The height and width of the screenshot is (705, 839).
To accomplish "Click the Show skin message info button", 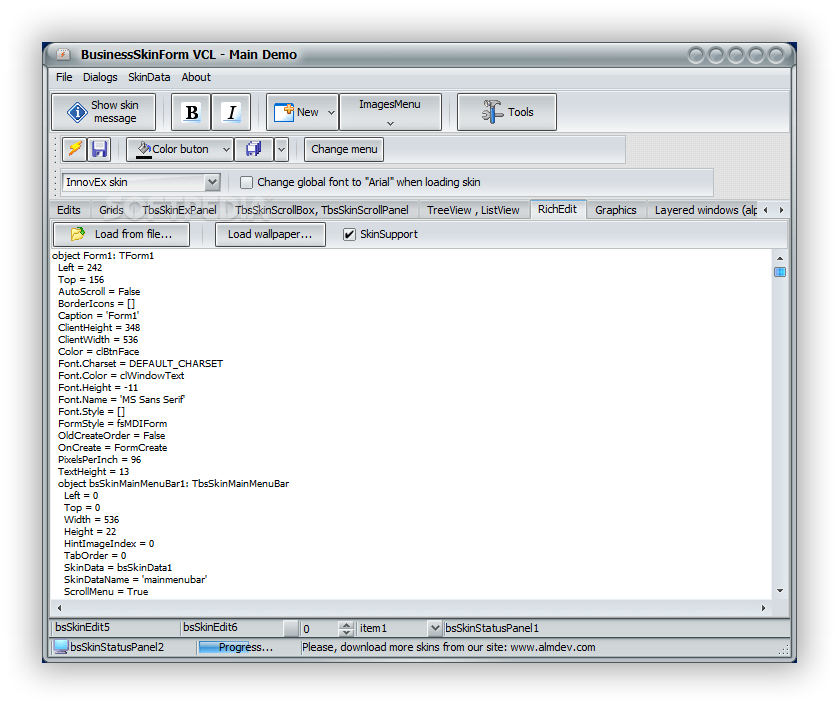I will click(104, 112).
